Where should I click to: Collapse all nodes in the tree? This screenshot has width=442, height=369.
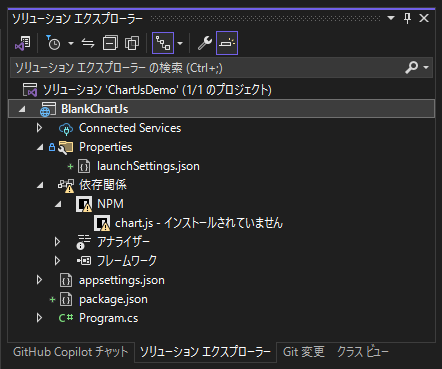[110, 43]
